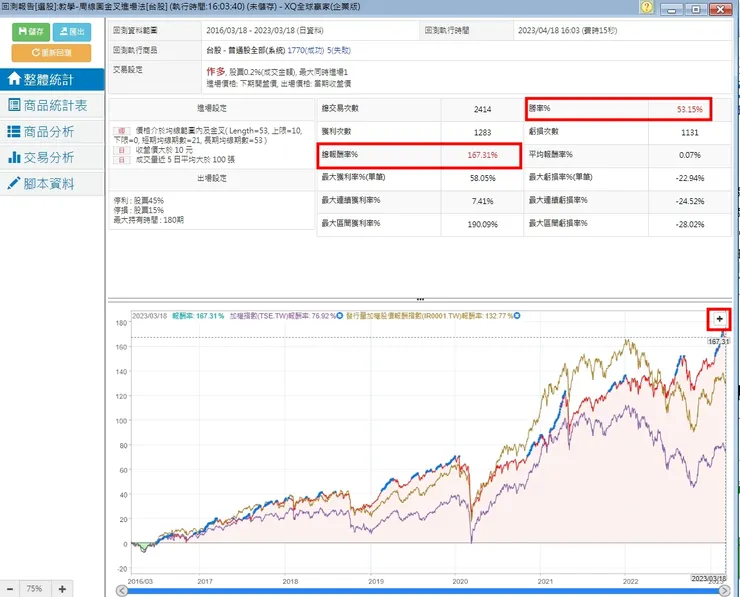Click the 最大連續獲利率% value 7.41%

tap(482, 202)
